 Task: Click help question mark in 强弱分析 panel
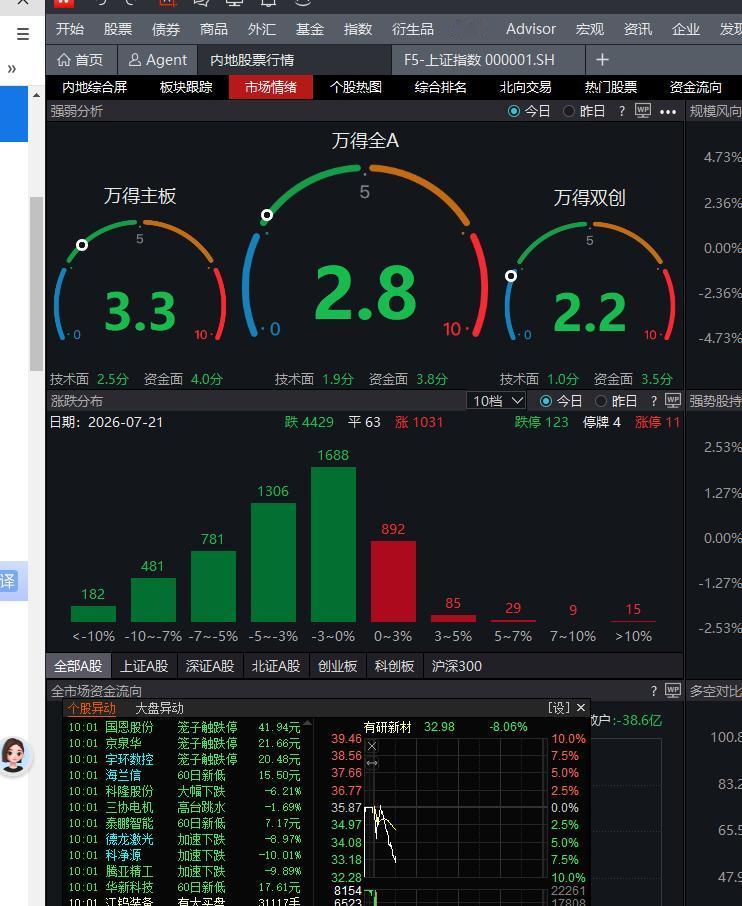(x=622, y=111)
